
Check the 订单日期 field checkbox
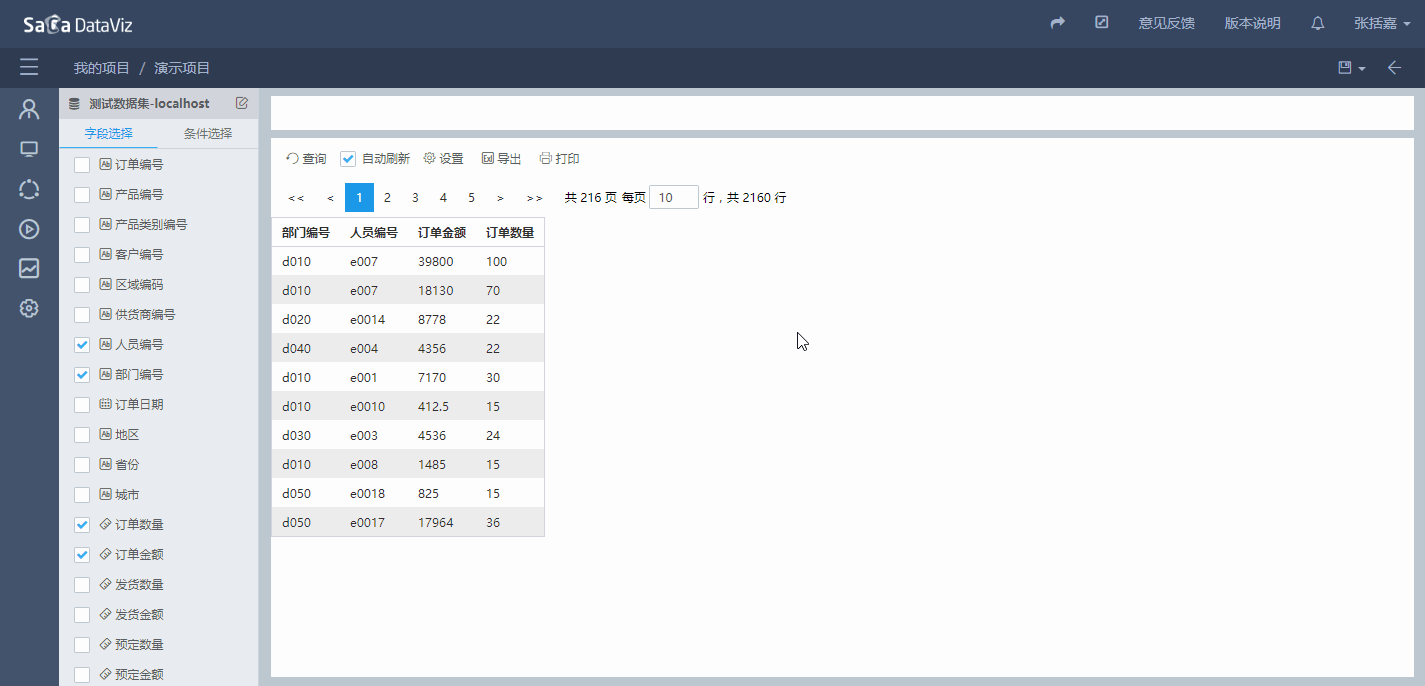(82, 405)
